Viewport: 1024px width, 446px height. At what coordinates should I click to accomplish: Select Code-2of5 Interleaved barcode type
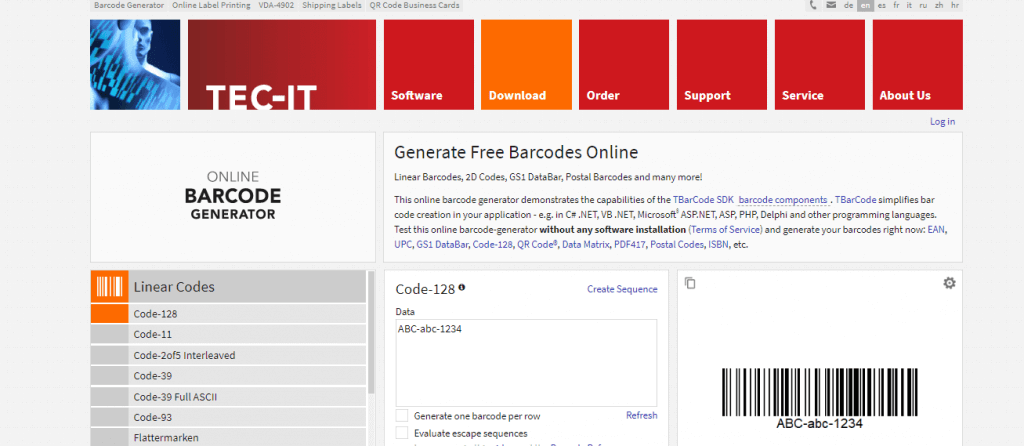[229, 355]
